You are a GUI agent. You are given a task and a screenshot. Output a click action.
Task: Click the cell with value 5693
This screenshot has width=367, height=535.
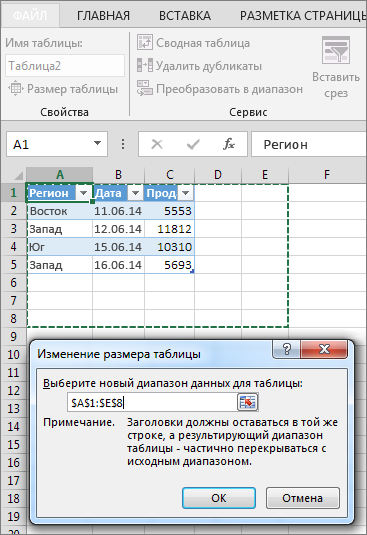click(x=170, y=265)
